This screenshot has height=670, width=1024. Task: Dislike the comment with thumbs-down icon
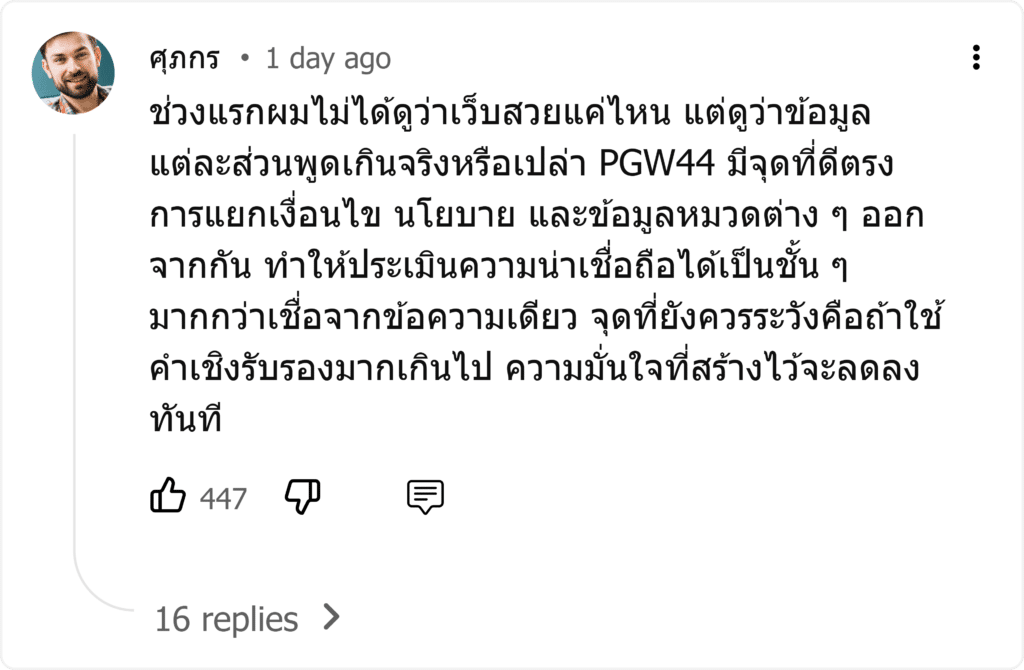pos(302,496)
